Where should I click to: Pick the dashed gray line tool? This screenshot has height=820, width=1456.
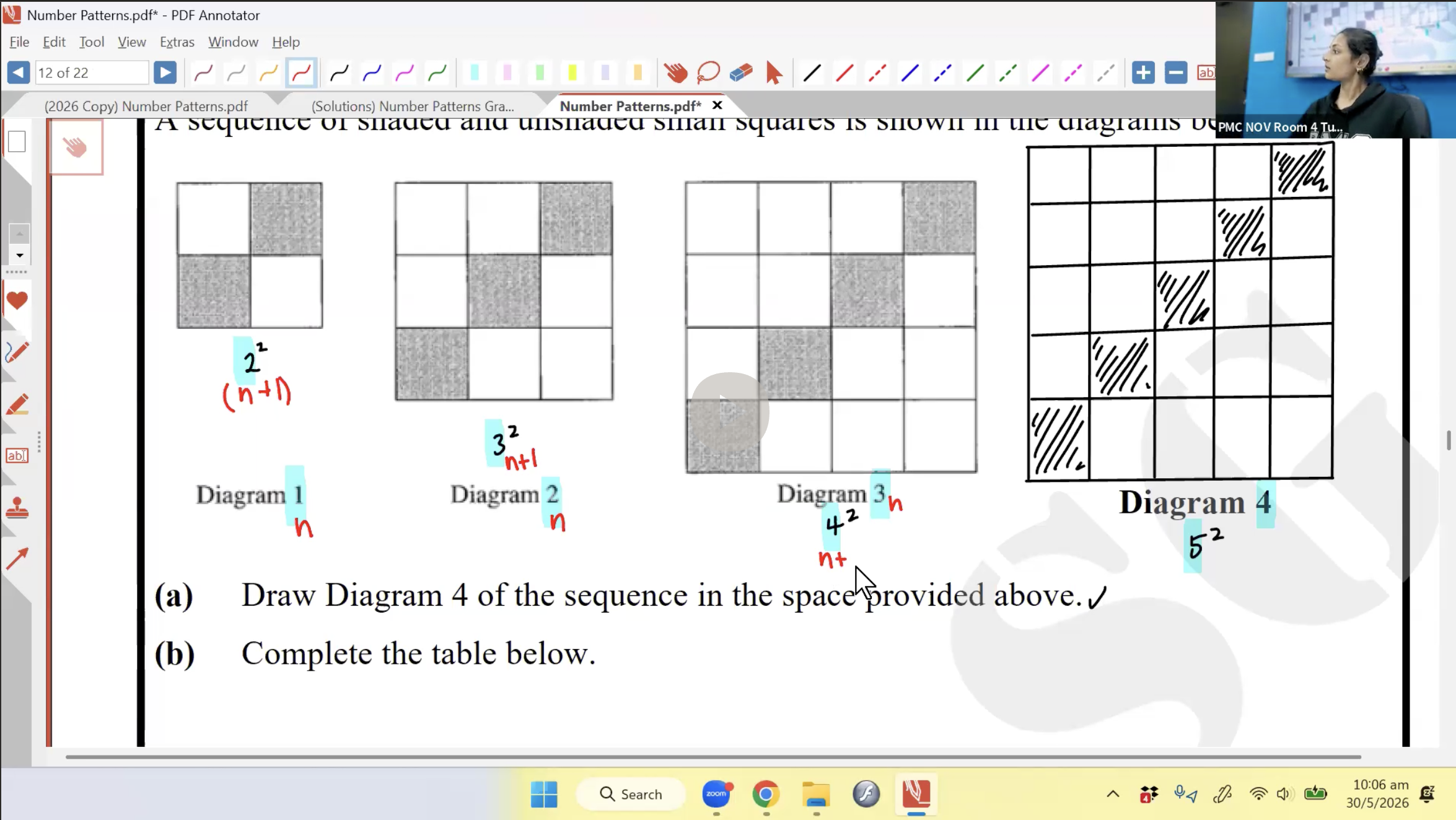coord(1106,73)
